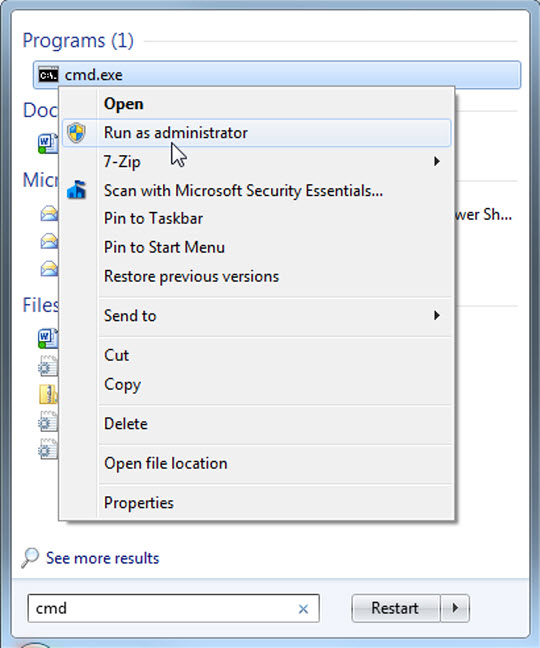Expand the 7-Zip submenu arrow
Viewport: 540px width, 648px height.
click(x=437, y=162)
